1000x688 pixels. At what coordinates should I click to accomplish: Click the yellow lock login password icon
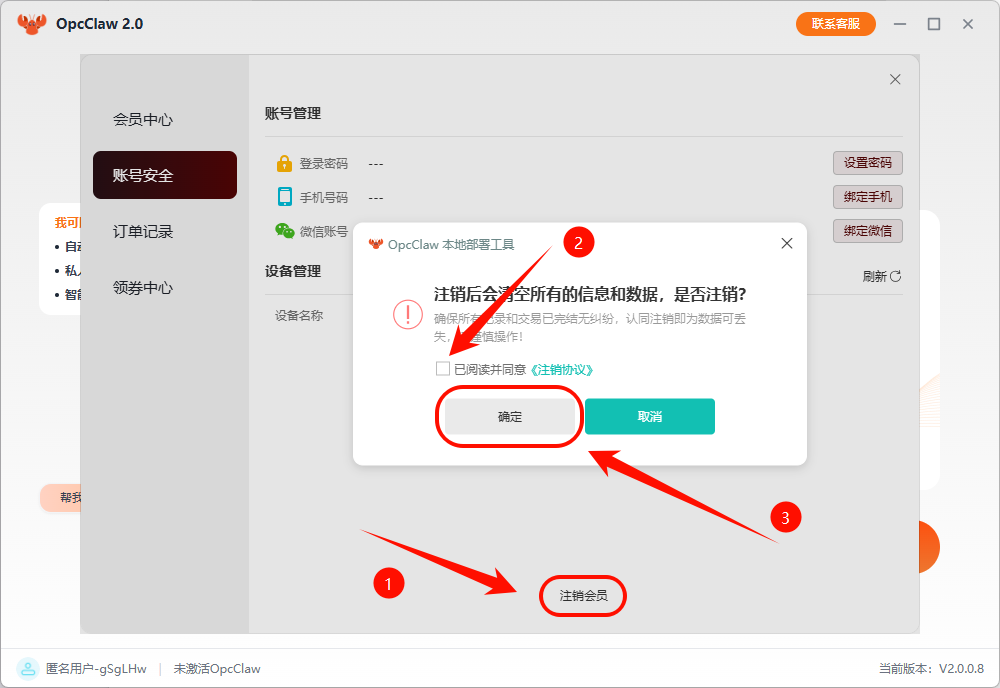[284, 163]
